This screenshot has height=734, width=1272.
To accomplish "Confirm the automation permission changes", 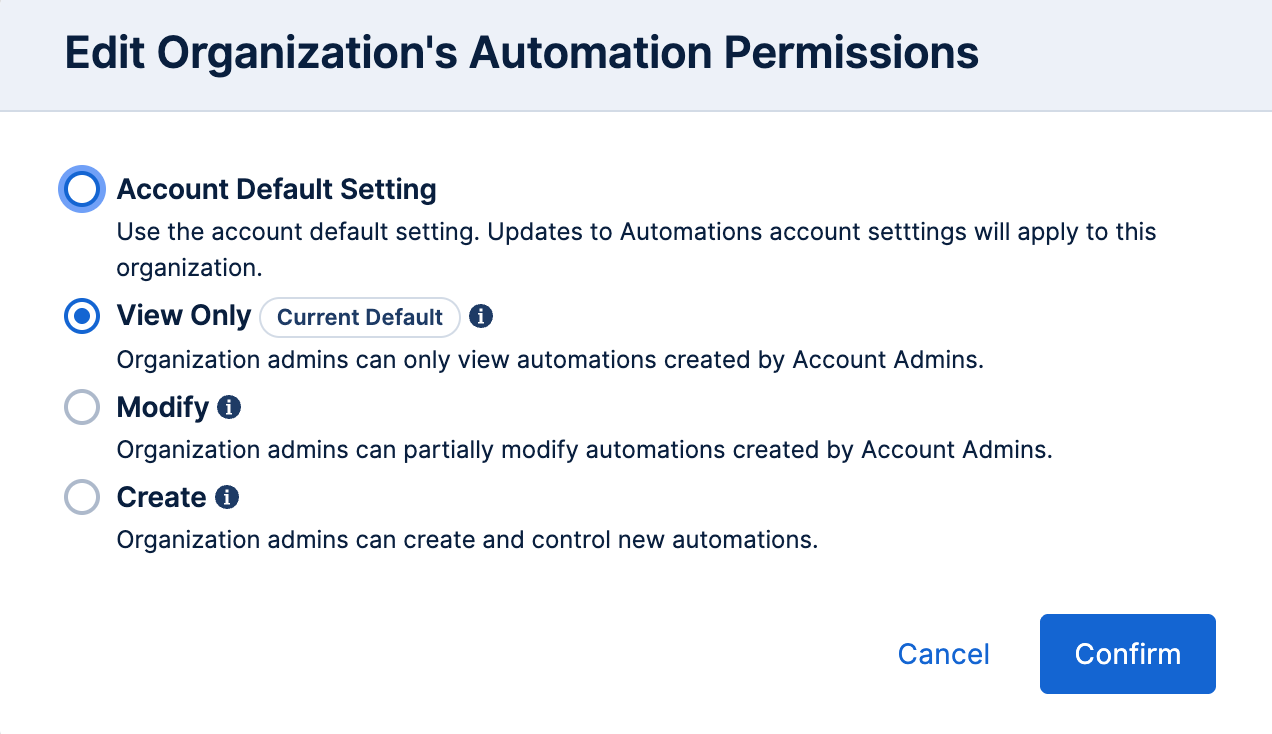I will (1127, 654).
